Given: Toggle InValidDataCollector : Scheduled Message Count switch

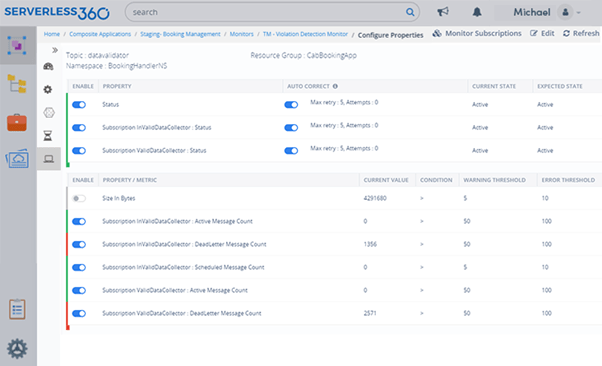Looking at the screenshot, I should click(x=79, y=267).
